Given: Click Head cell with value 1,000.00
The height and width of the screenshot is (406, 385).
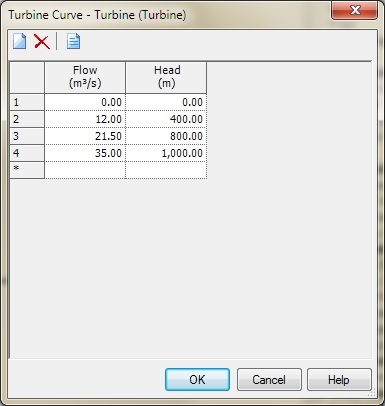Looking at the screenshot, I should point(166,153).
